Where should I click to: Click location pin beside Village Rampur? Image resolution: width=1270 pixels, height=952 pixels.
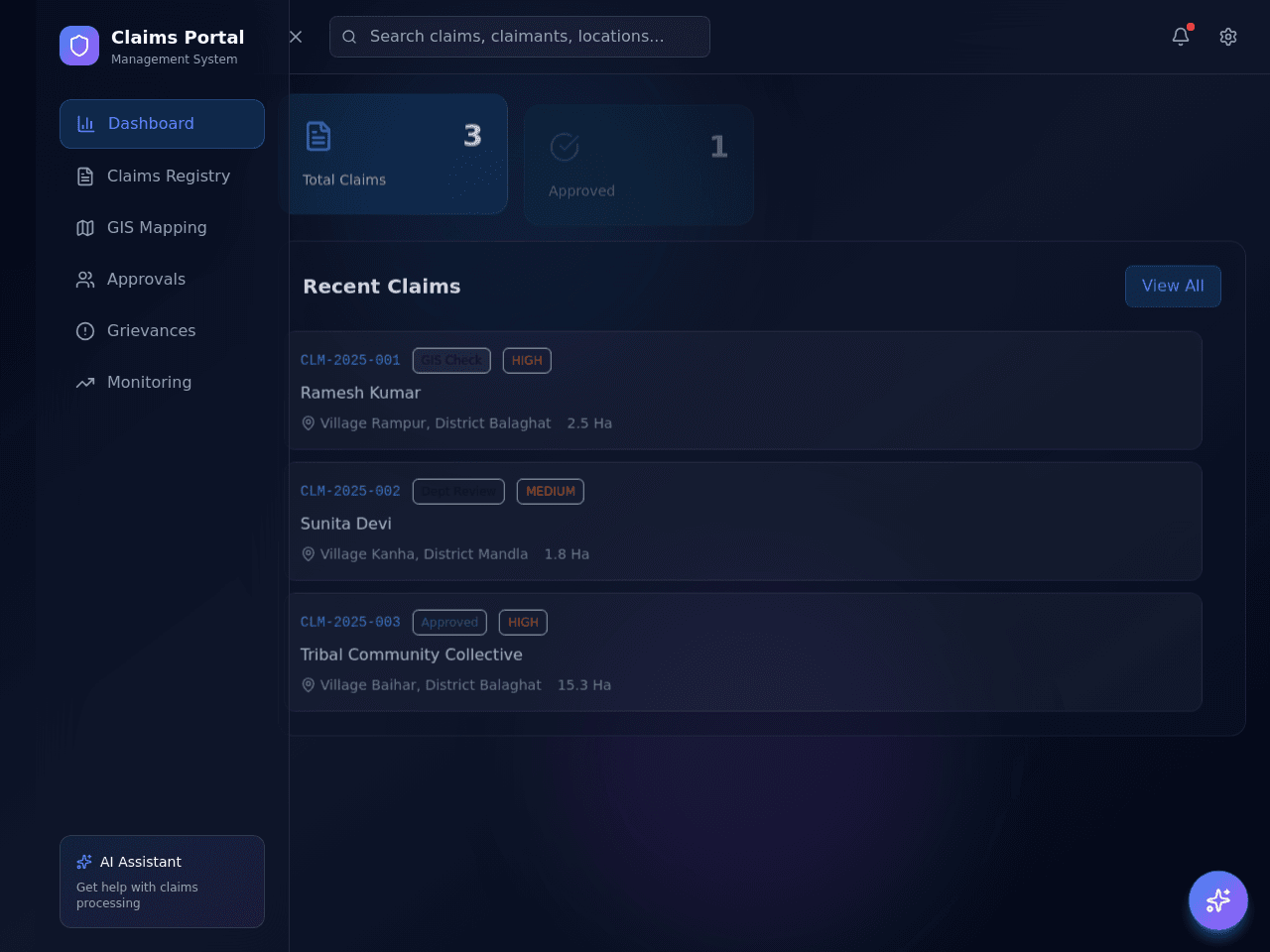309,422
